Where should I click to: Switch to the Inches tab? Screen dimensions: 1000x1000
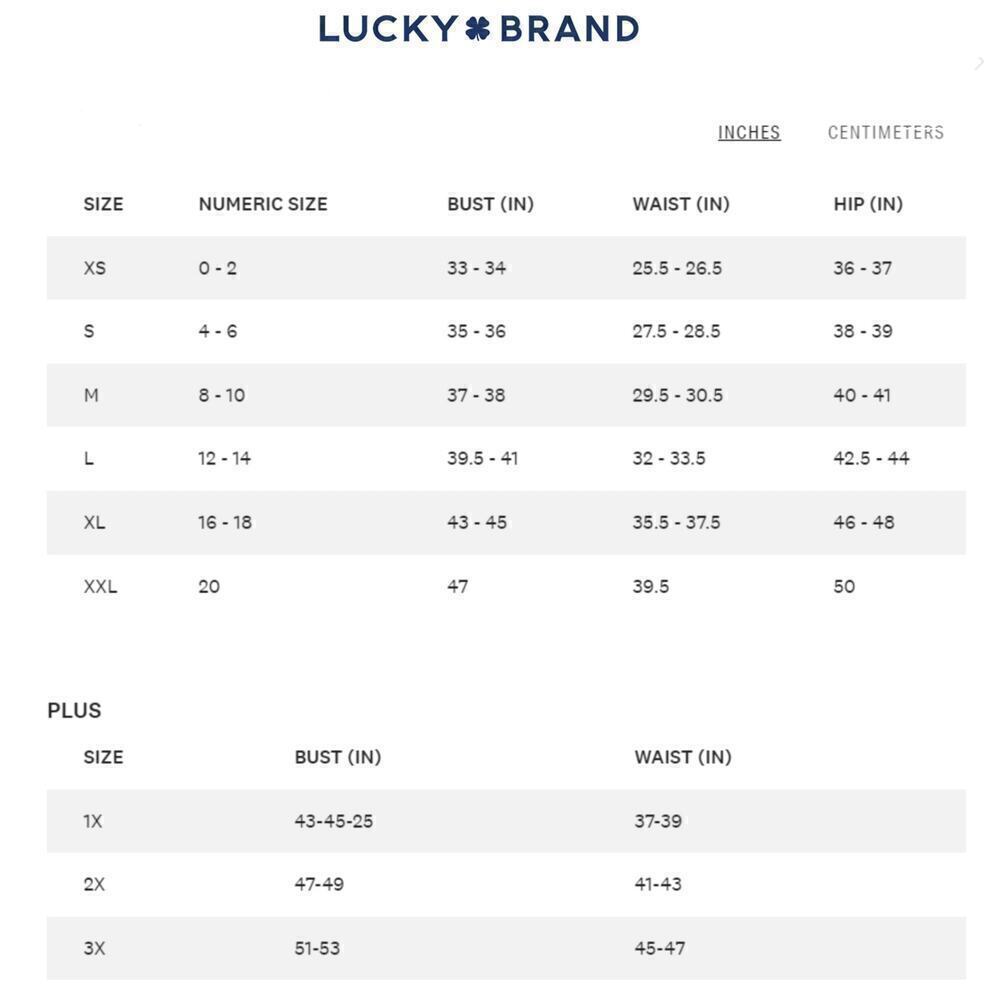point(749,132)
